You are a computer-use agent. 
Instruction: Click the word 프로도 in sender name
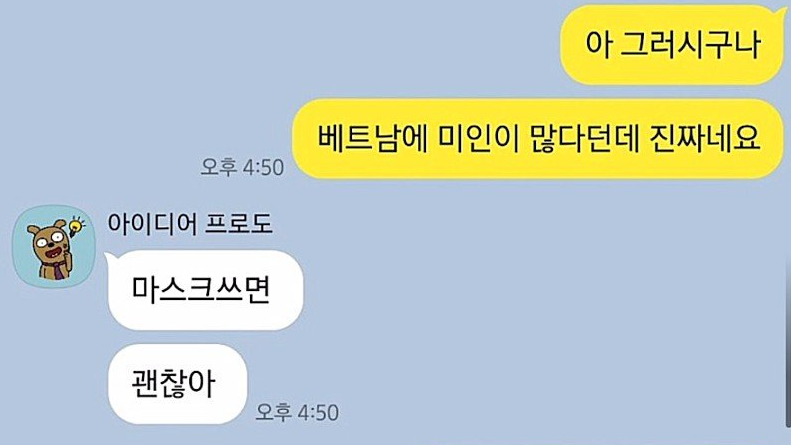pos(239,224)
